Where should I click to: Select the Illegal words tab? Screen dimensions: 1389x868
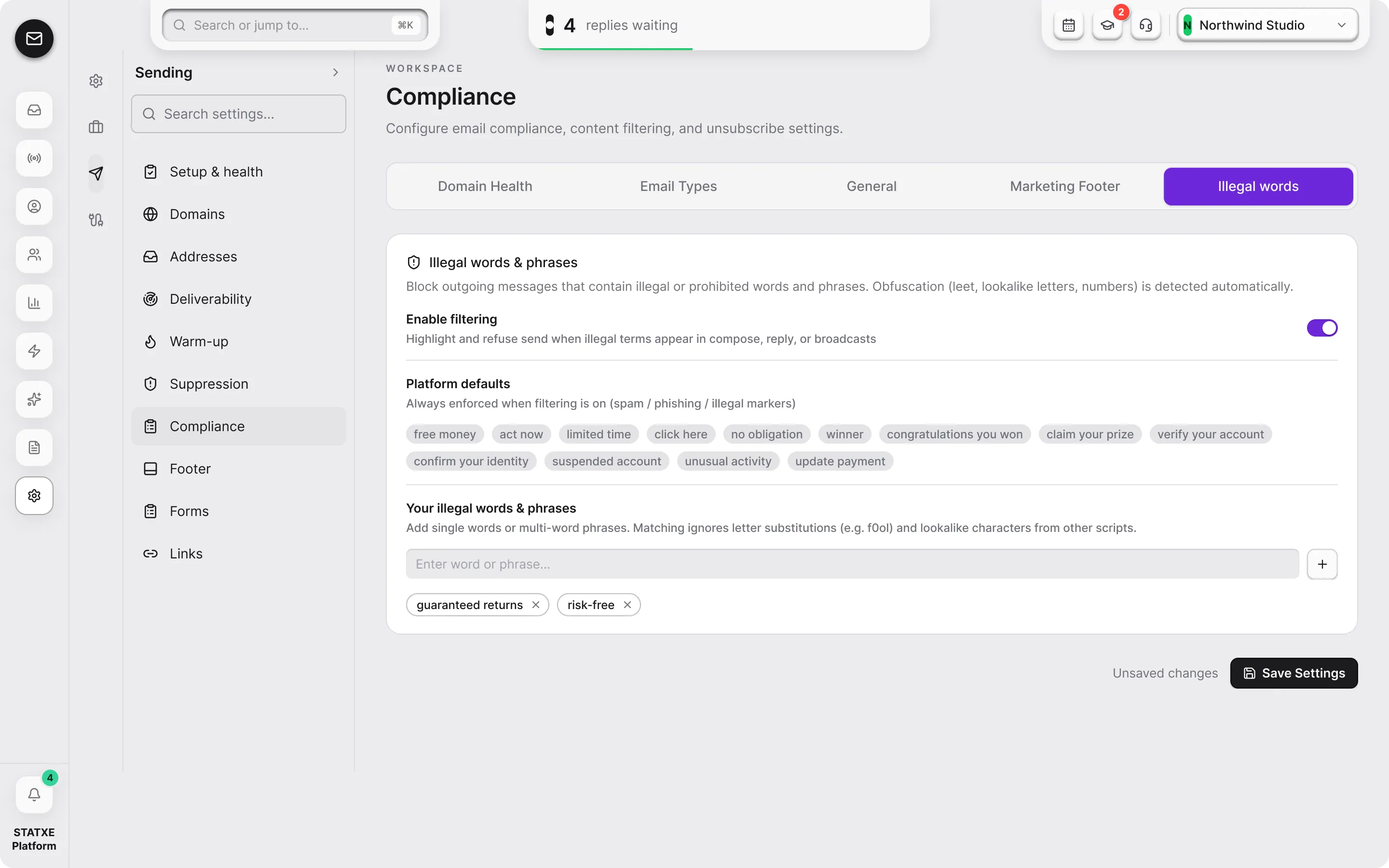[x=1257, y=186]
